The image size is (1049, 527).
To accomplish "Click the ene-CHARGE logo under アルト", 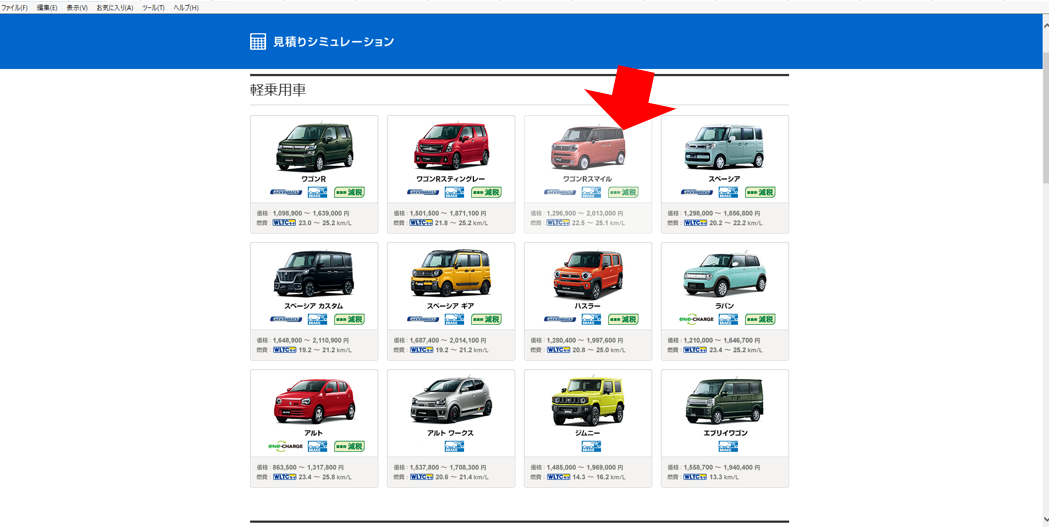I will (285, 446).
